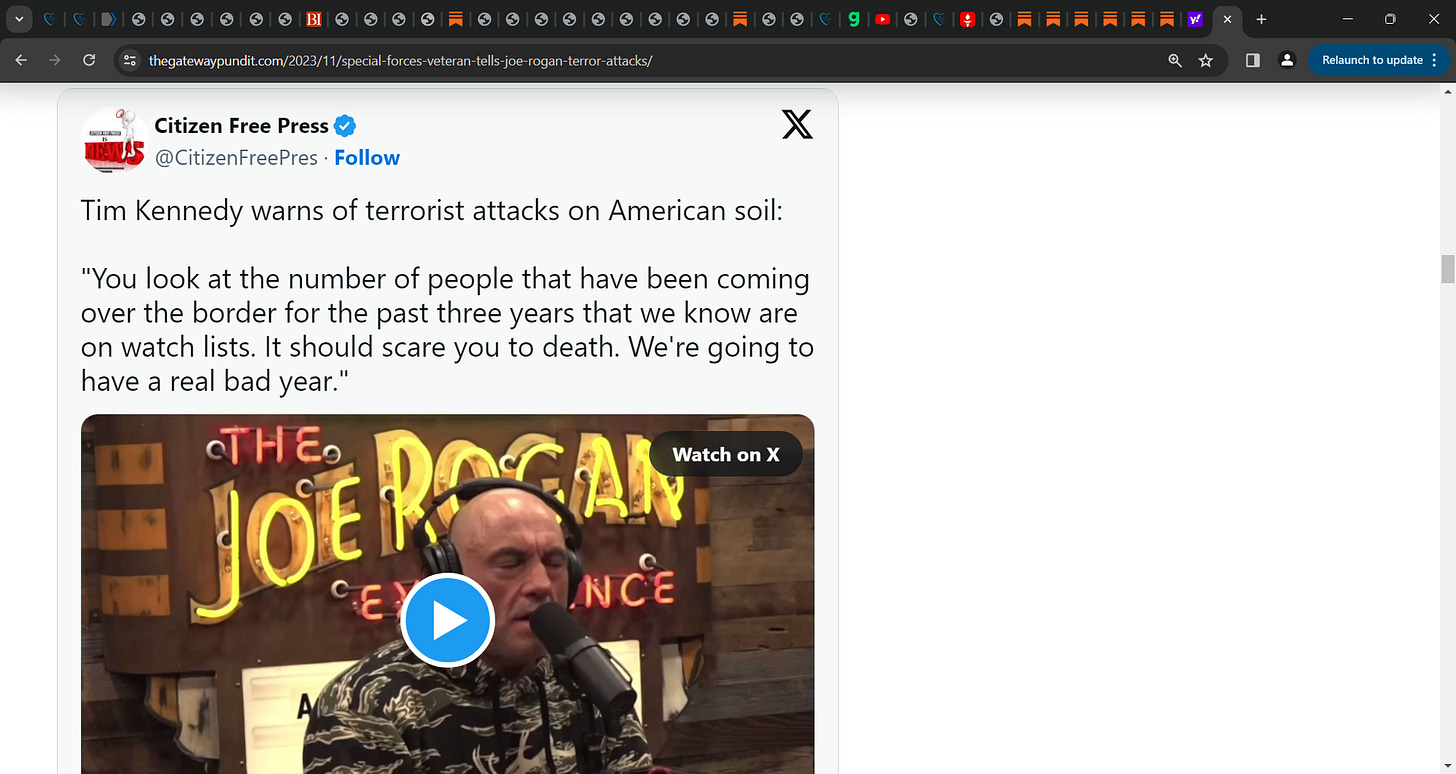Image resolution: width=1456 pixels, height=774 pixels.
Task: Close the active Gateway Pundit tab
Action: [x=1227, y=19]
